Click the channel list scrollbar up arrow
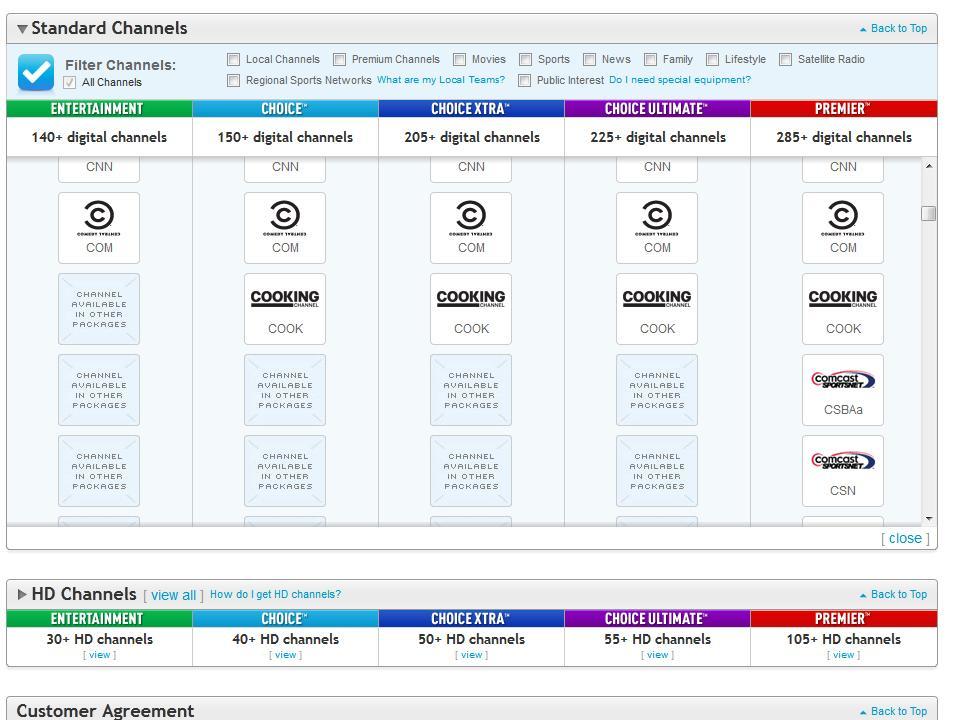This screenshot has width=960, height=720. (x=929, y=166)
